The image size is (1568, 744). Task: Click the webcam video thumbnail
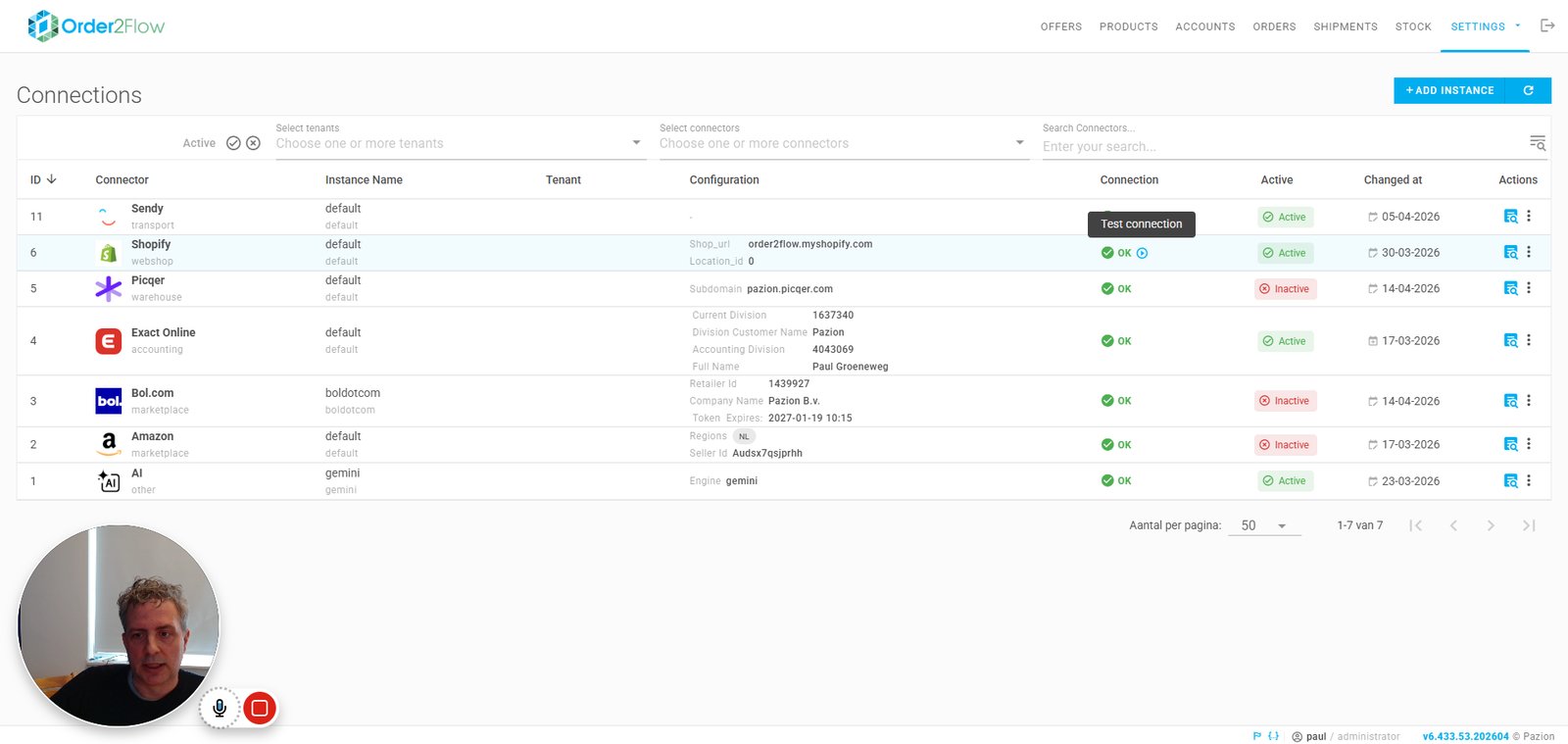coord(119,625)
